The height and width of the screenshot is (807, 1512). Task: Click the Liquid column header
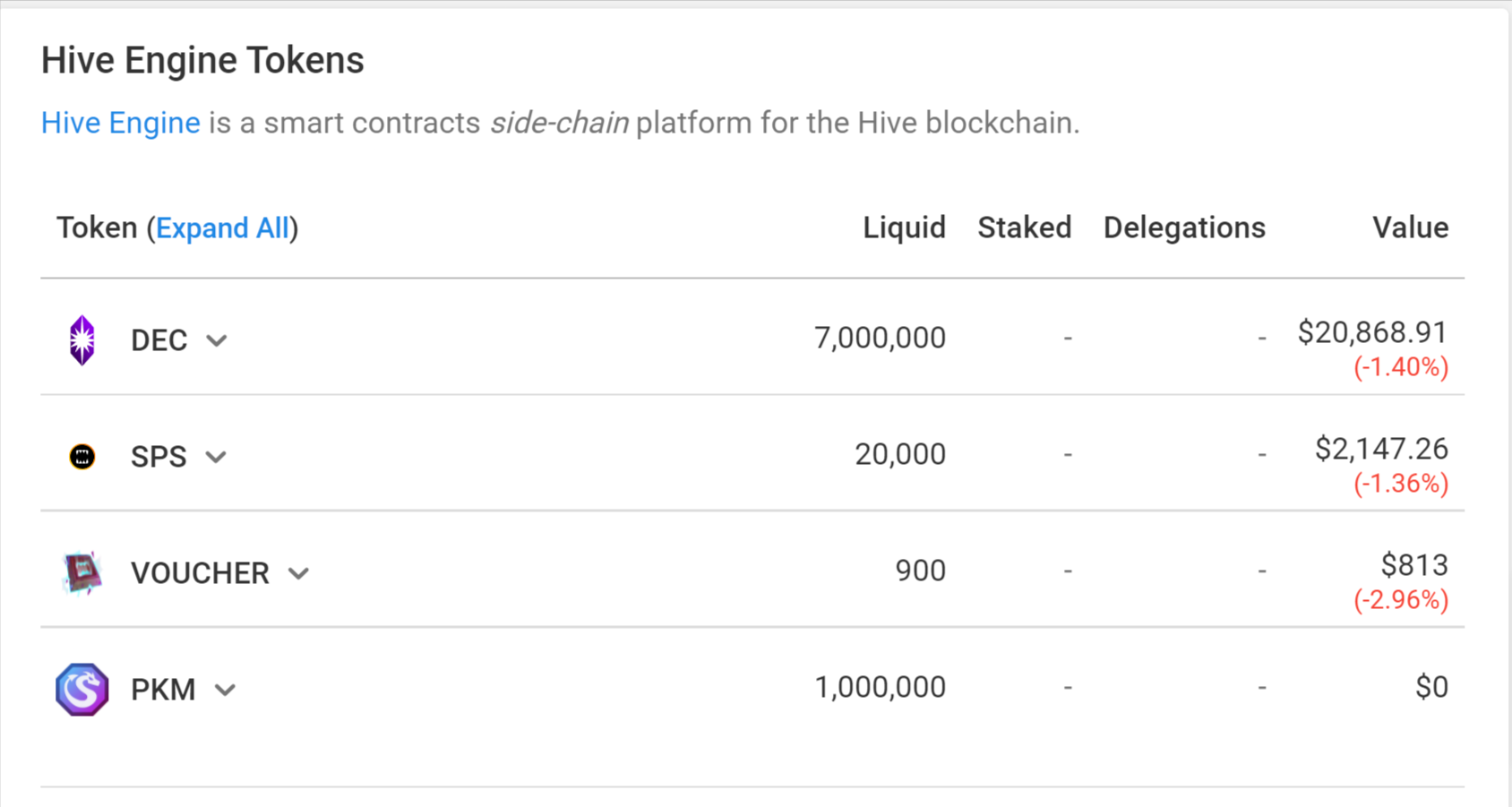pyautogui.click(x=905, y=228)
